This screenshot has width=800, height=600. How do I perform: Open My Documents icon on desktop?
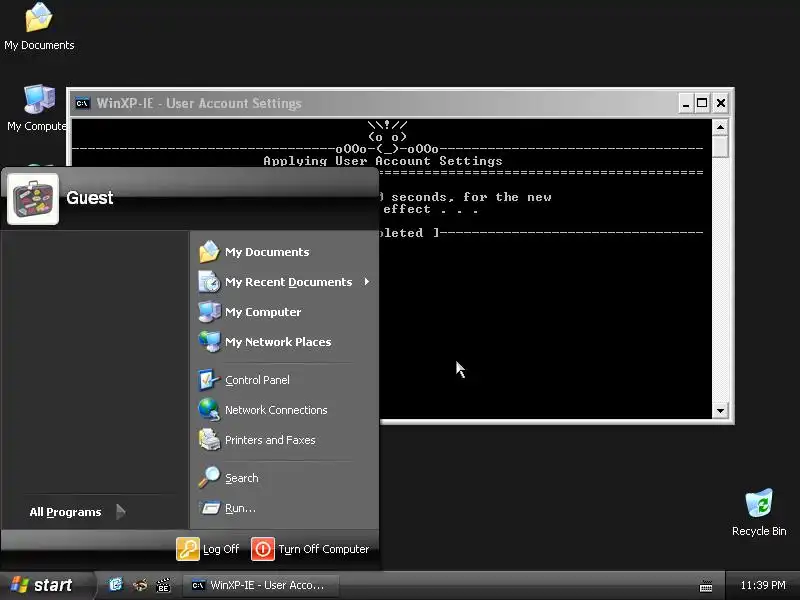(x=39, y=27)
